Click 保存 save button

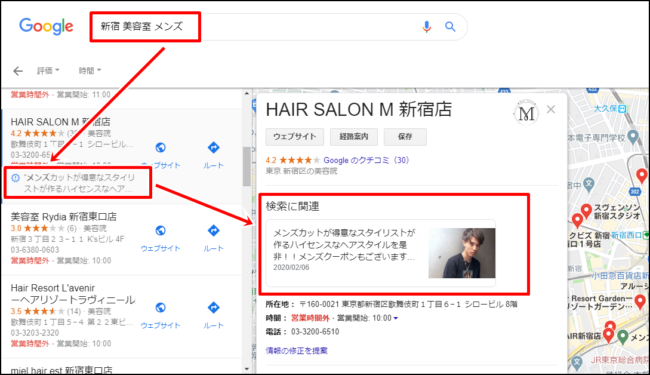pyautogui.click(x=405, y=137)
